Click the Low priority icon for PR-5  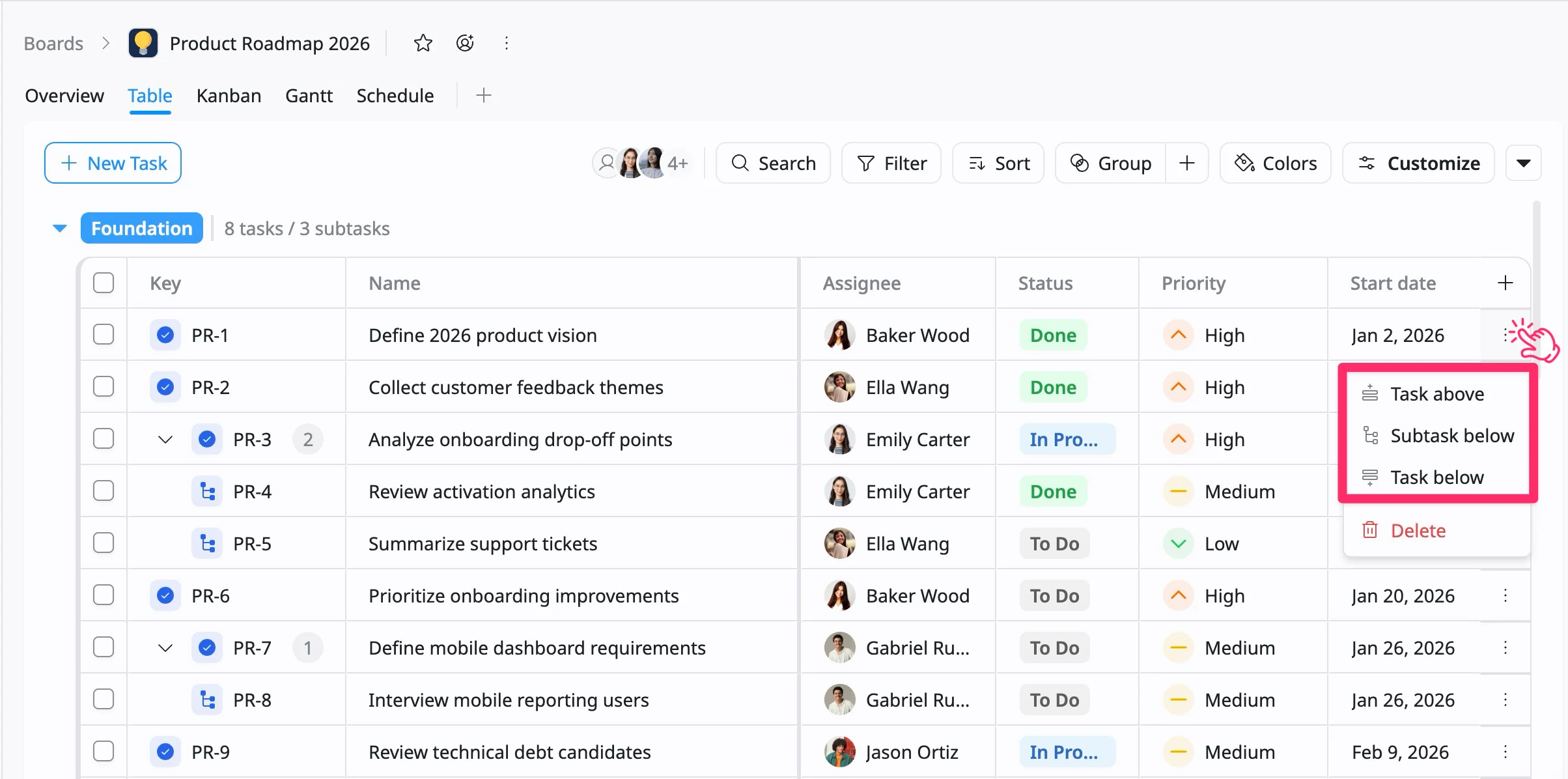click(x=1178, y=543)
